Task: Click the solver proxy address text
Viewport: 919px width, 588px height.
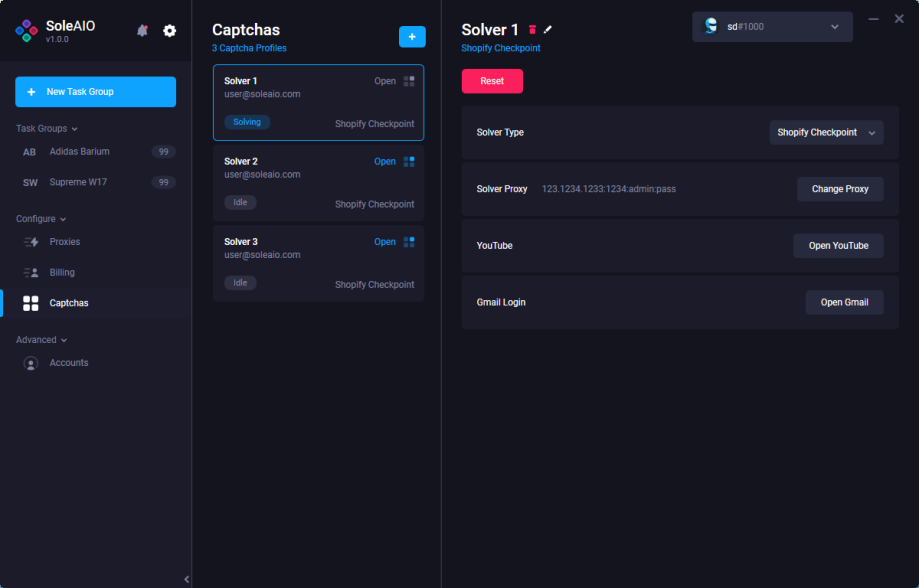Action: [608, 189]
